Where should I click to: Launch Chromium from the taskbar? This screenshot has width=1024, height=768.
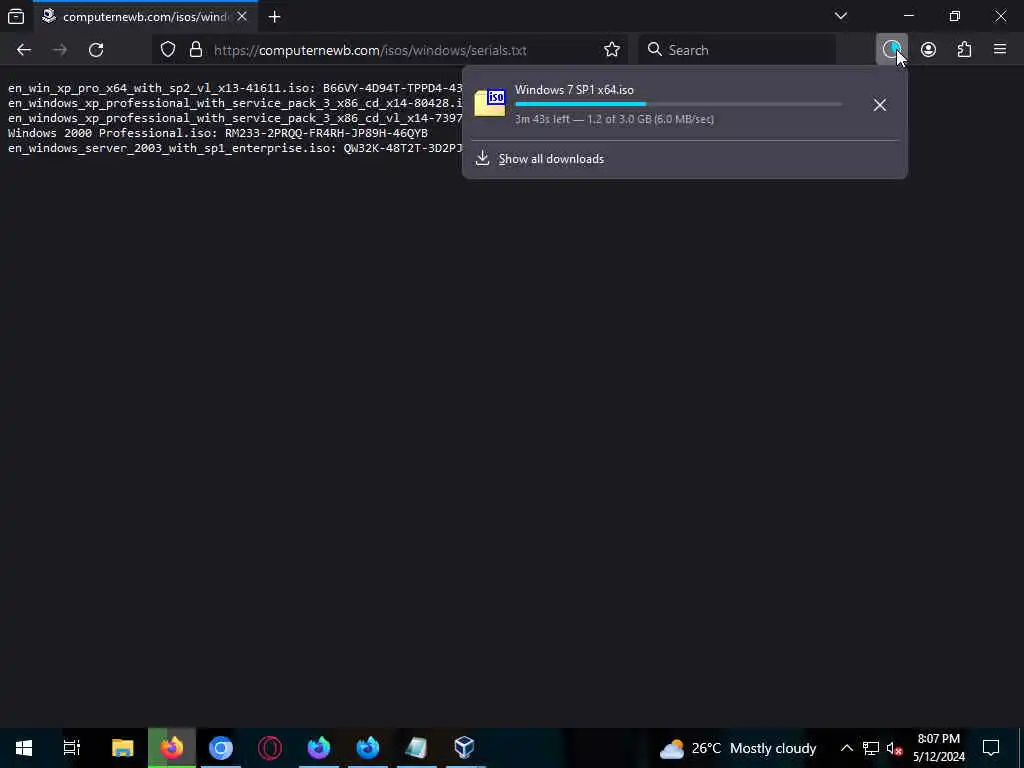(221, 748)
